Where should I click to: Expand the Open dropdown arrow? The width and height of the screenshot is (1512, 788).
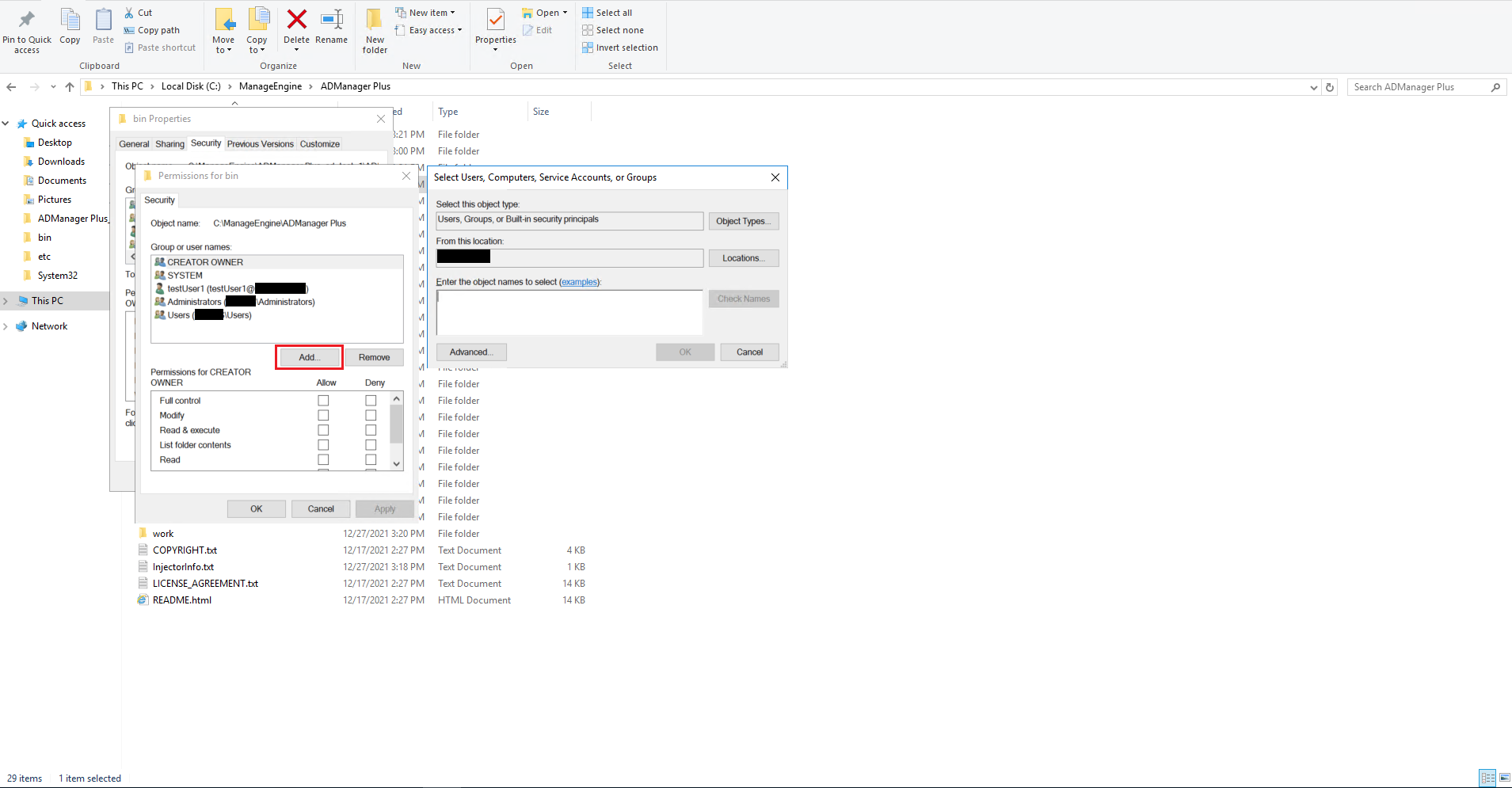coord(565,13)
